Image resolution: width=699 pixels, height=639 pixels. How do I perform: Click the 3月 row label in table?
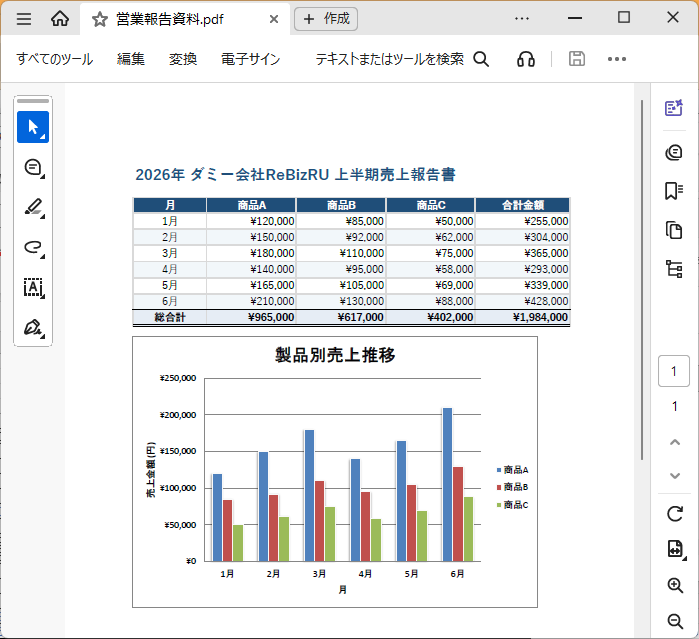click(x=169, y=253)
